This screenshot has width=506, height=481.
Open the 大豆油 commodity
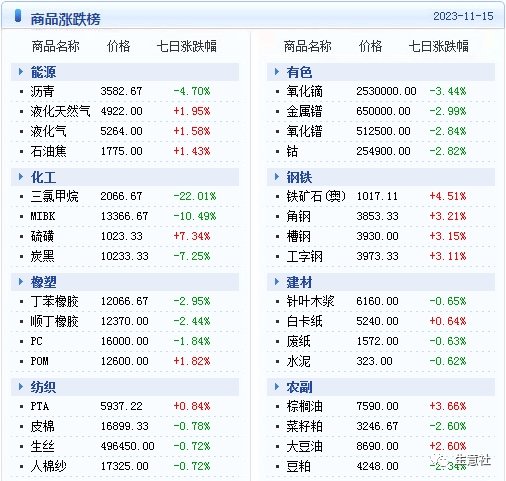click(x=304, y=446)
